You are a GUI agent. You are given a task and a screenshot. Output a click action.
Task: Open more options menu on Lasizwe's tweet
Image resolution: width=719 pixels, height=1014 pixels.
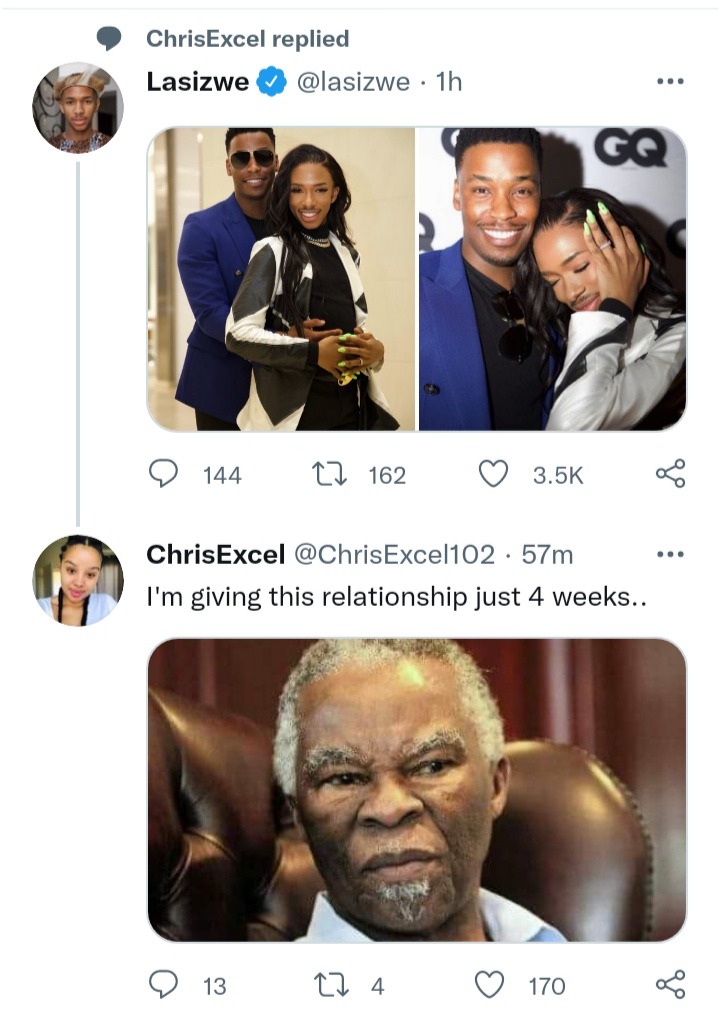pyautogui.click(x=670, y=81)
